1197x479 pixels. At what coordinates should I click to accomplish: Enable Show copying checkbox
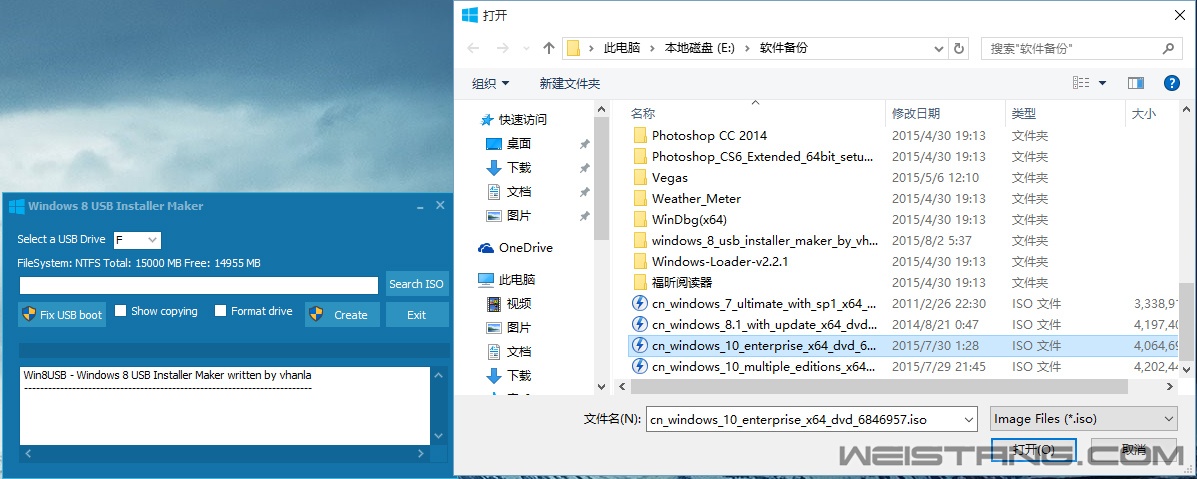(x=121, y=311)
